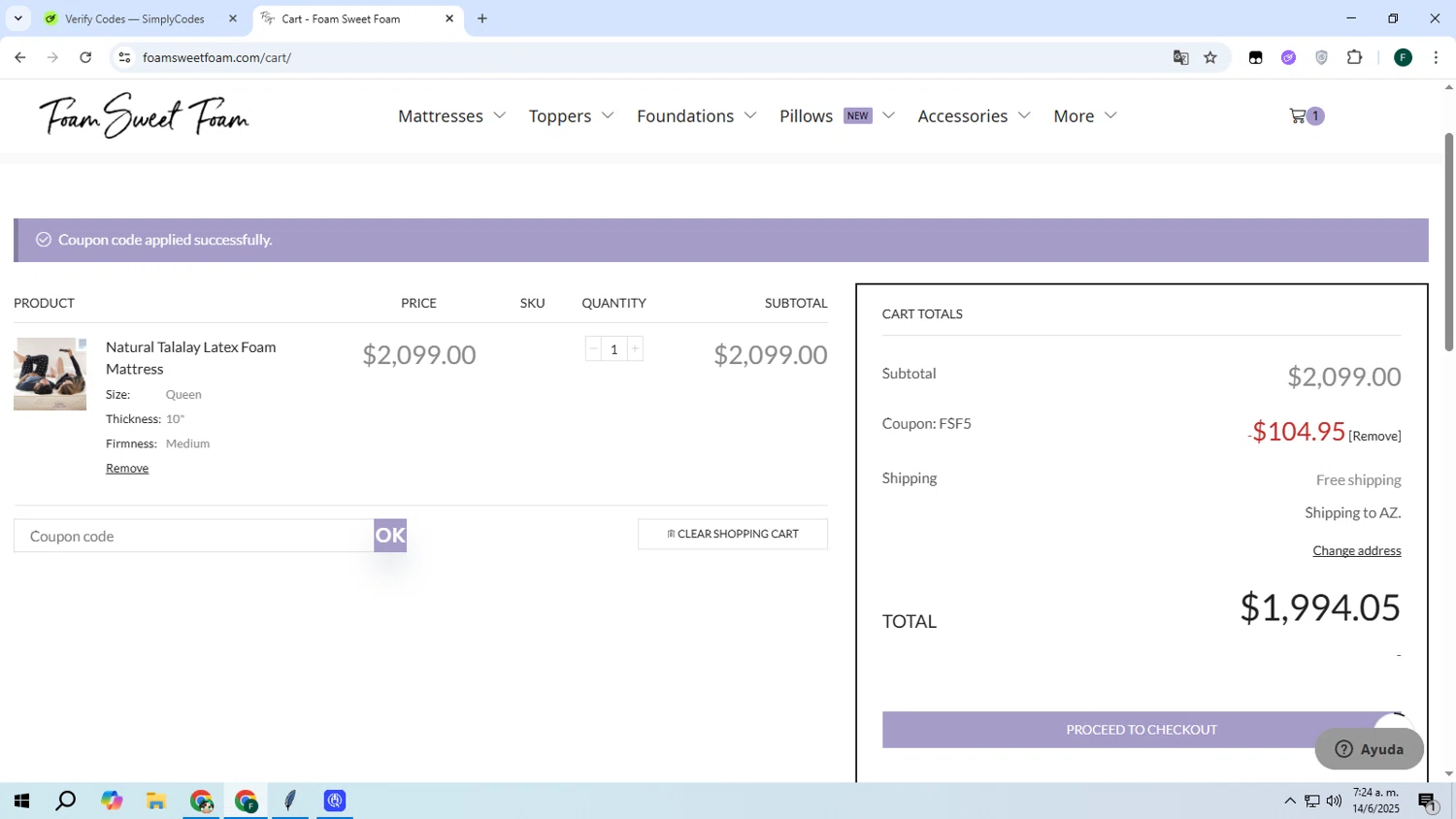Expand the Pillows chevron
The height and width of the screenshot is (819, 1456).
(x=888, y=115)
